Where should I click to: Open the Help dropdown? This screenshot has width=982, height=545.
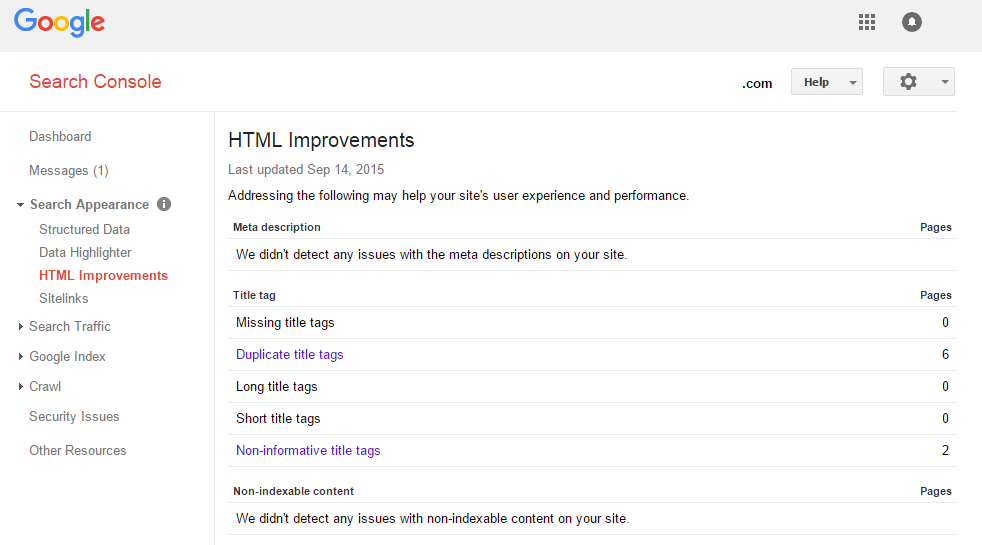click(x=826, y=82)
